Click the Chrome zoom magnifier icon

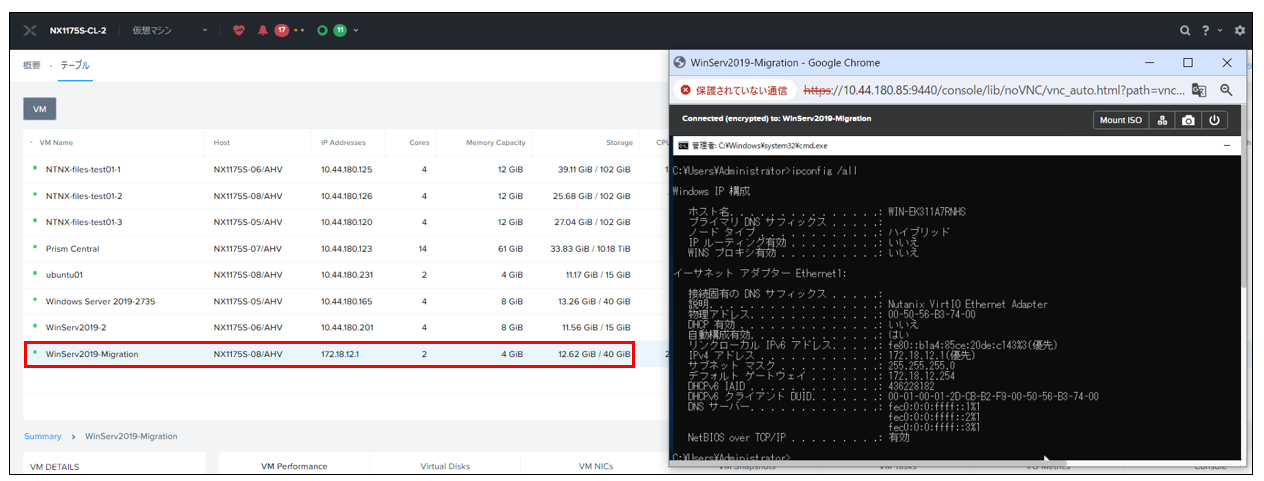tap(1226, 90)
